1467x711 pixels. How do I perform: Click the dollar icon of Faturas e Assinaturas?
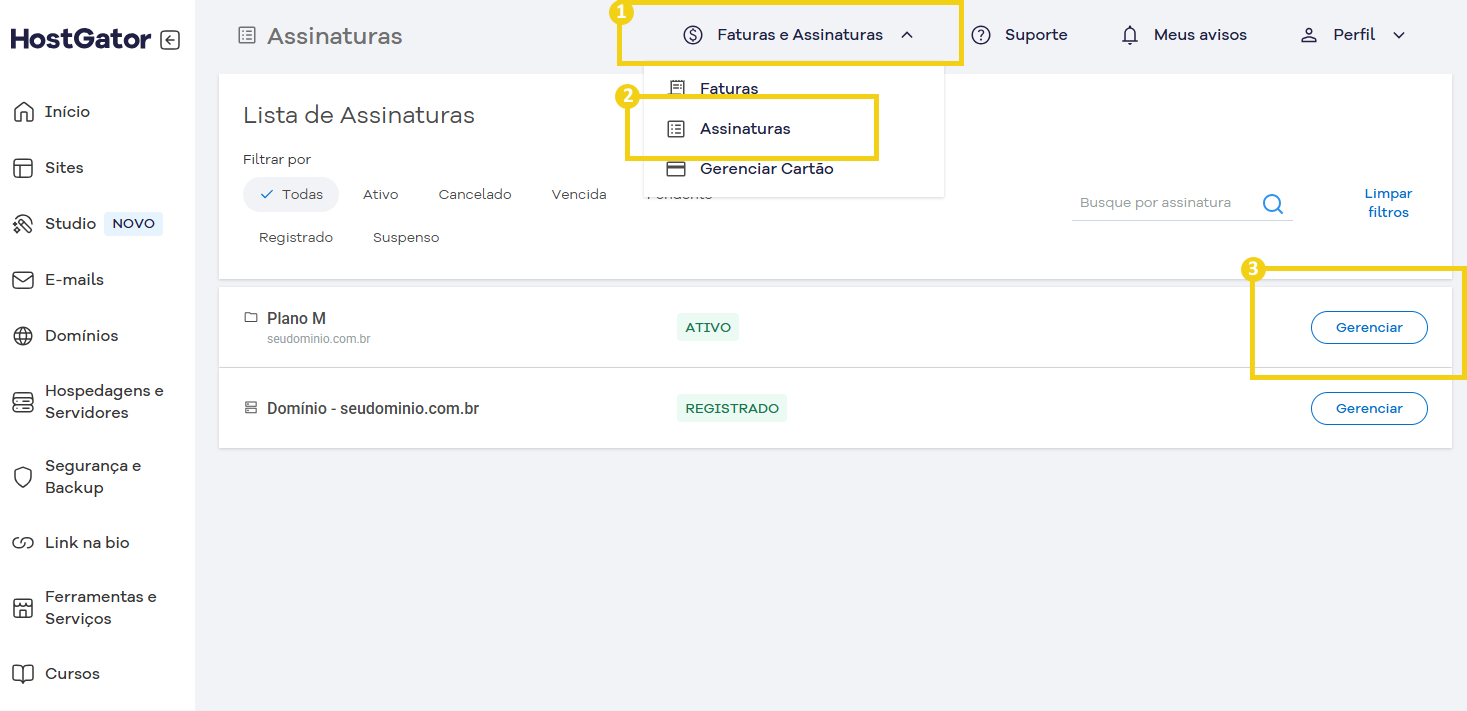coord(693,35)
